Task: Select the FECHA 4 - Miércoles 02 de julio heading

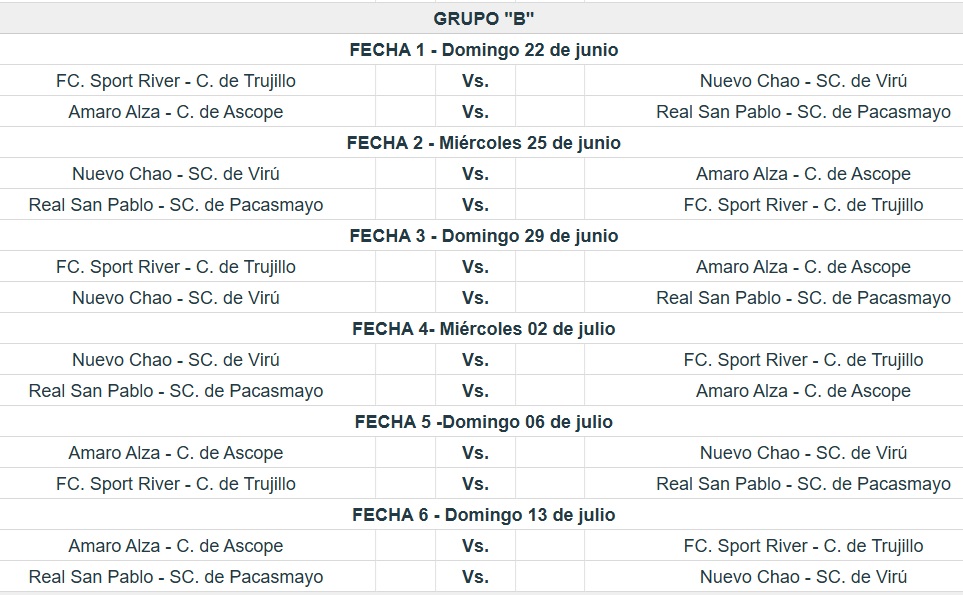Action: (483, 329)
